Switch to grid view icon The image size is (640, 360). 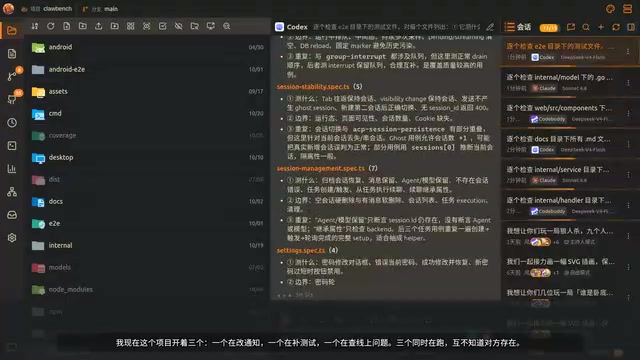131,26
